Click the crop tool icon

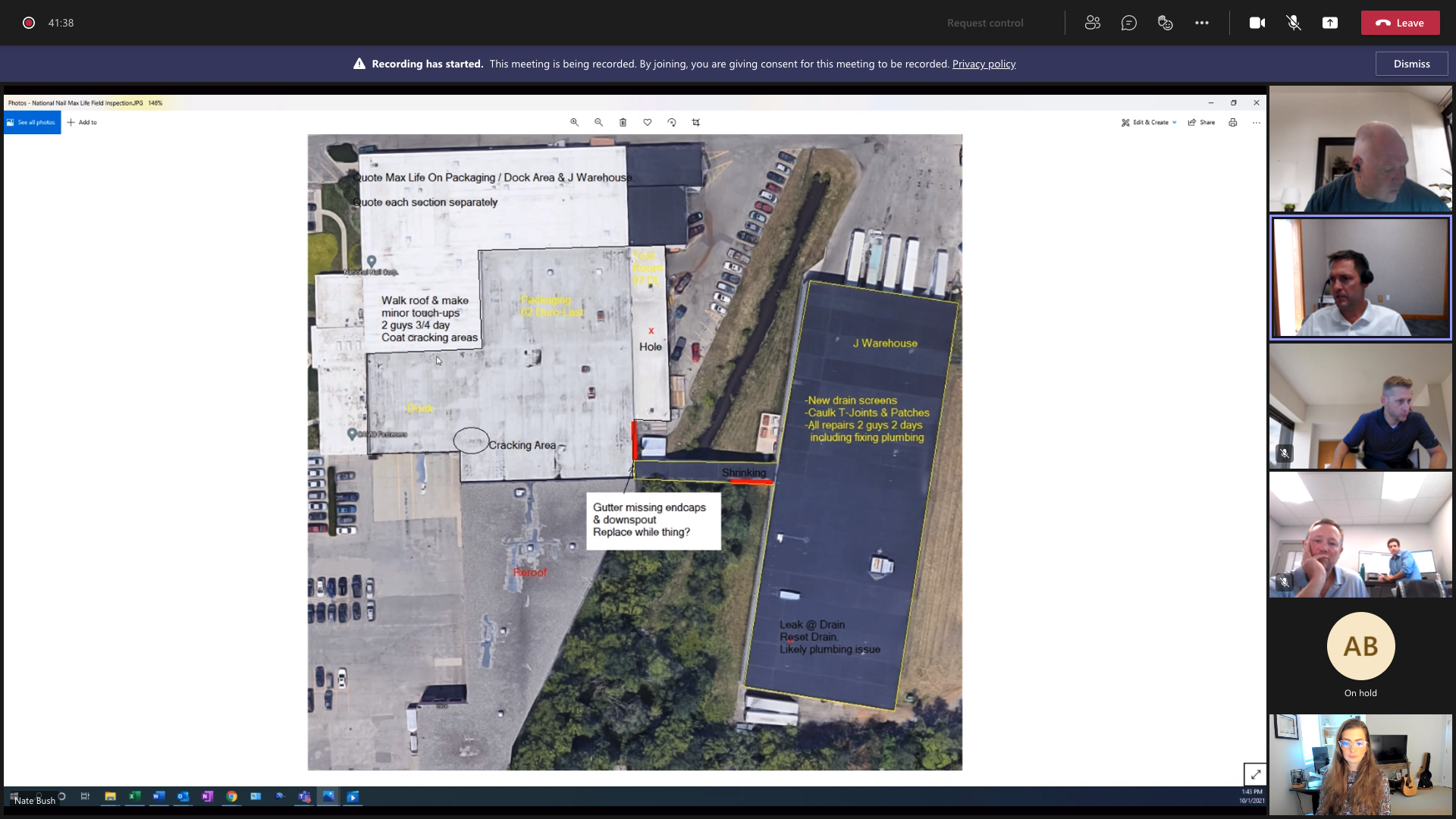click(696, 122)
